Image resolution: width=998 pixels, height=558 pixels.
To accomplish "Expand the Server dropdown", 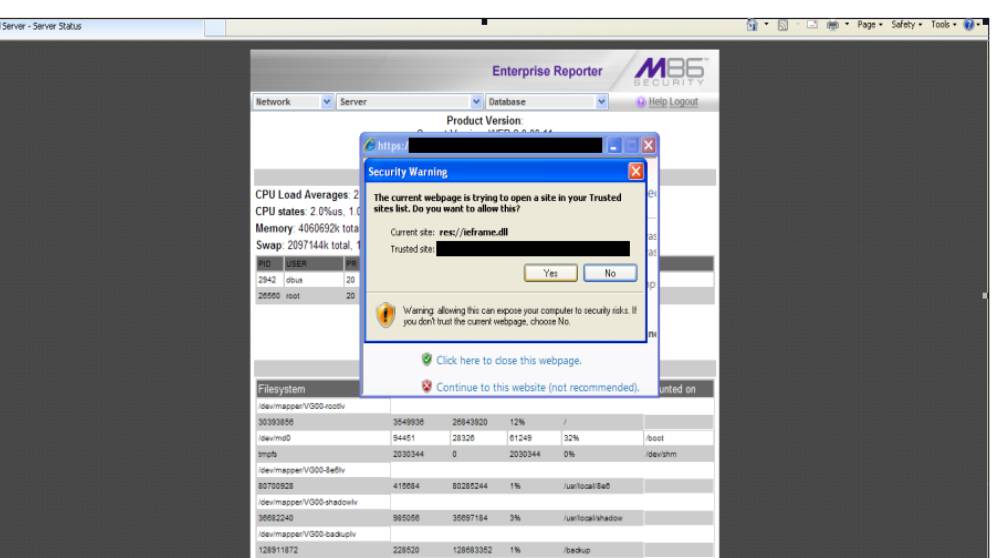I will coord(477,102).
